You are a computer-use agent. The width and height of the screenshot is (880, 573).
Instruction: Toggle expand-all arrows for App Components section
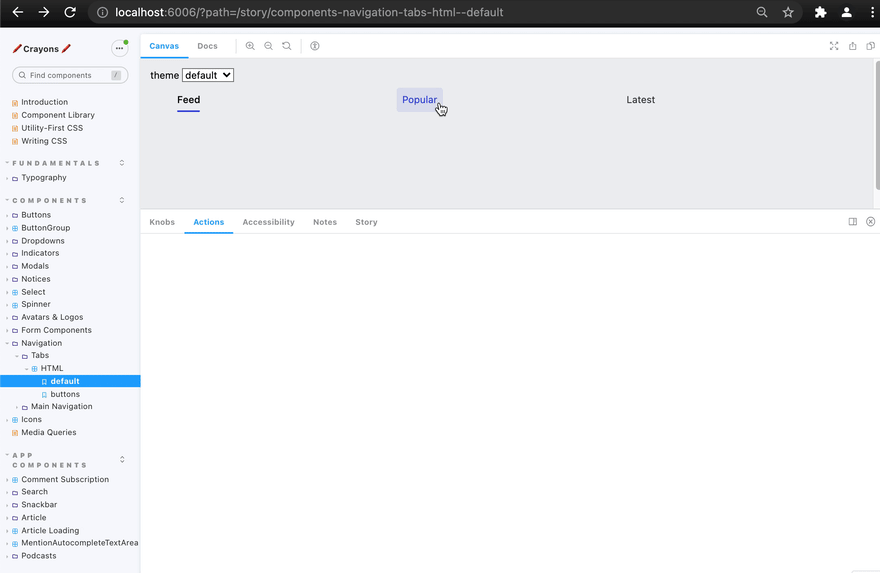click(x=122, y=460)
